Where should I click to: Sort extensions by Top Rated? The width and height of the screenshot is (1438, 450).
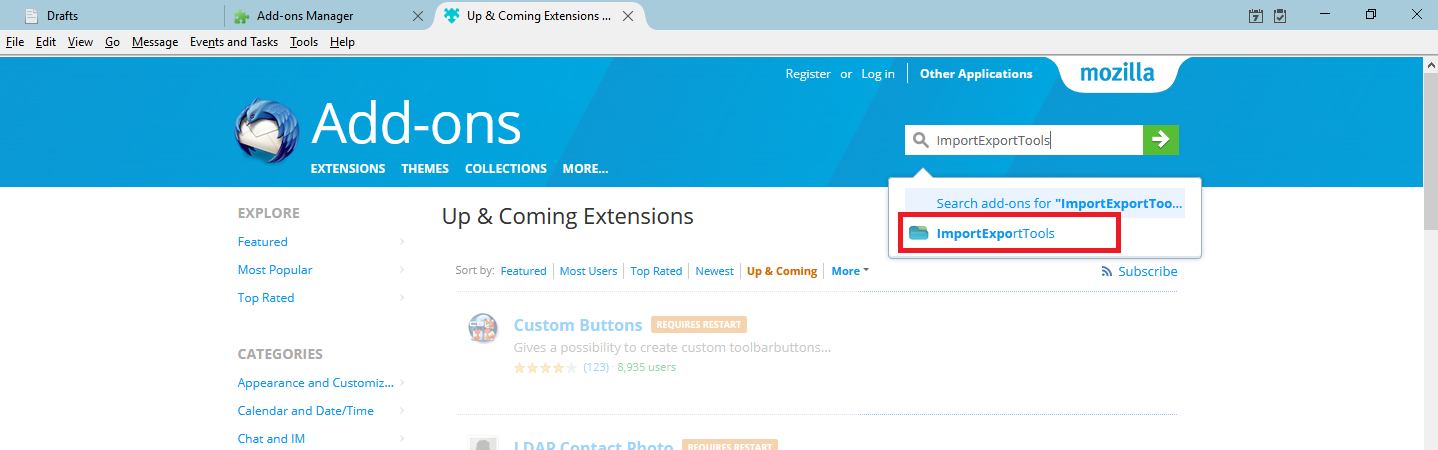pos(656,271)
